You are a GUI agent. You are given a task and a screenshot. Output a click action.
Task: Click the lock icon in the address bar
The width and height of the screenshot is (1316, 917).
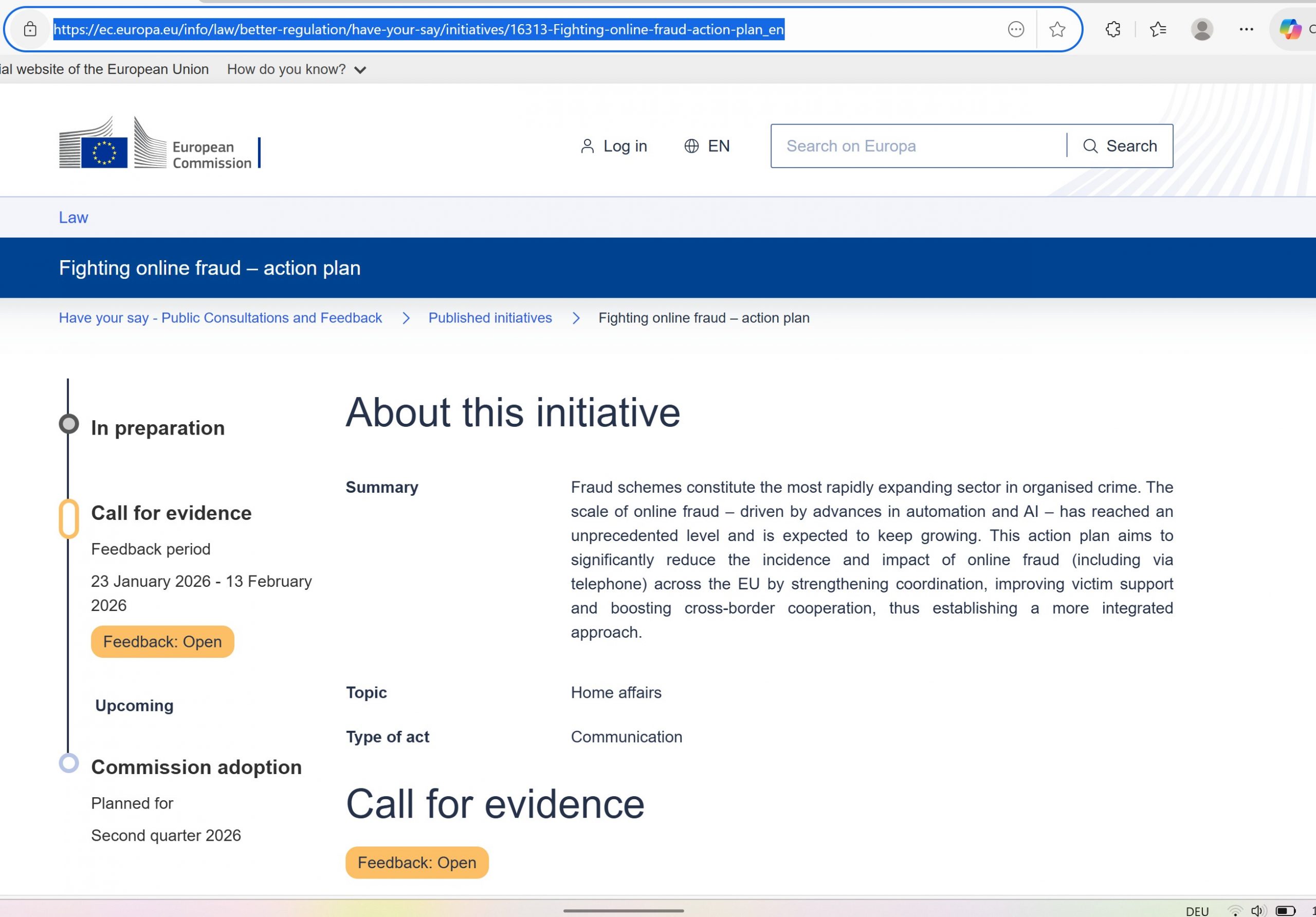click(29, 29)
